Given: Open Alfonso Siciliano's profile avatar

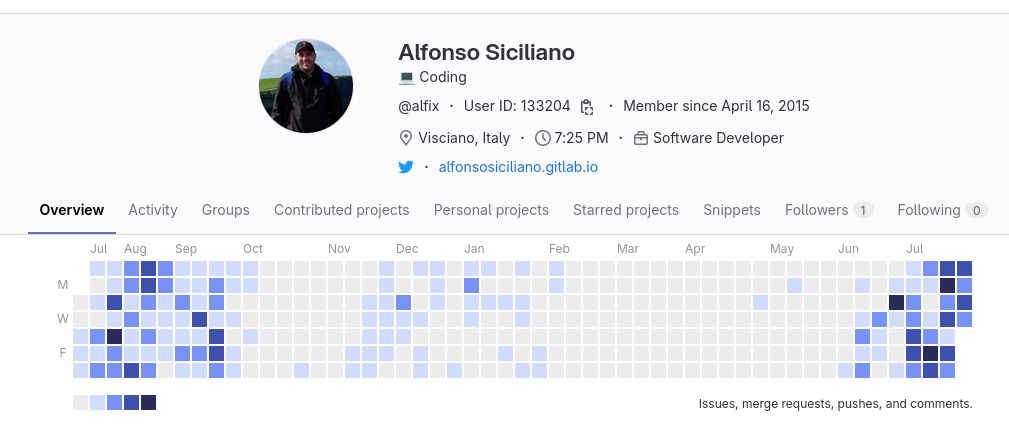Looking at the screenshot, I should [306, 87].
